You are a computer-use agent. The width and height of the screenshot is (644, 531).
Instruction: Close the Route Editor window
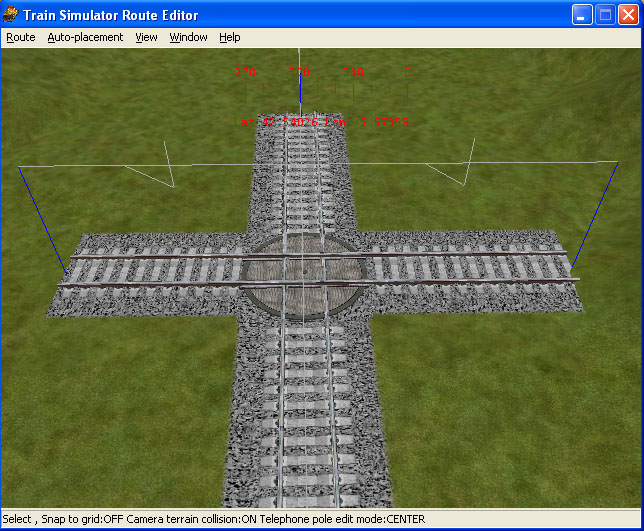(629, 15)
